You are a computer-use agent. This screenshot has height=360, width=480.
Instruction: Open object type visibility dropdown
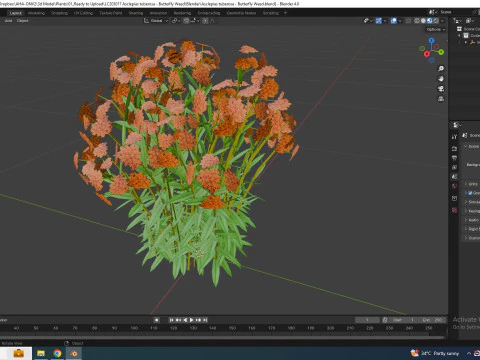[368, 21]
